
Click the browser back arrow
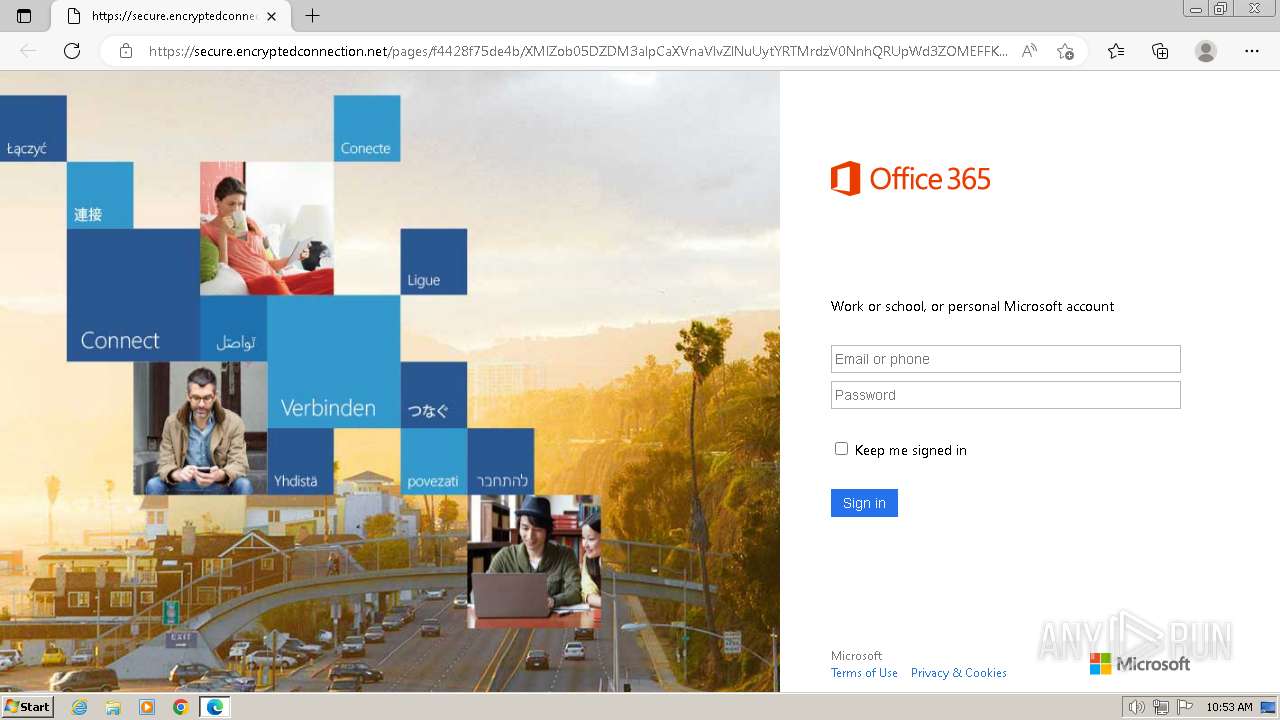coord(28,51)
